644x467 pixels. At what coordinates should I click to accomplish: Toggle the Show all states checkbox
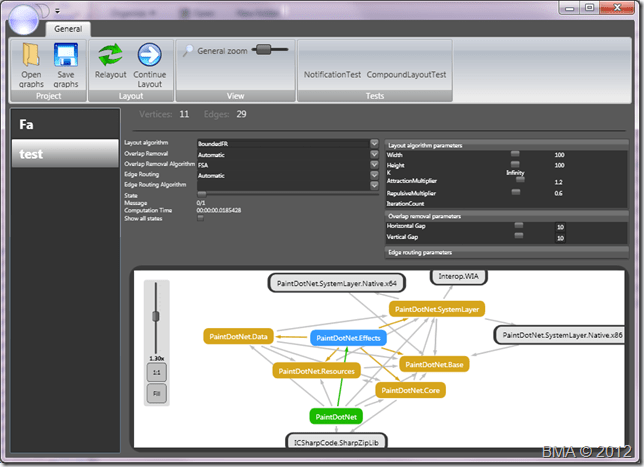tap(200, 218)
